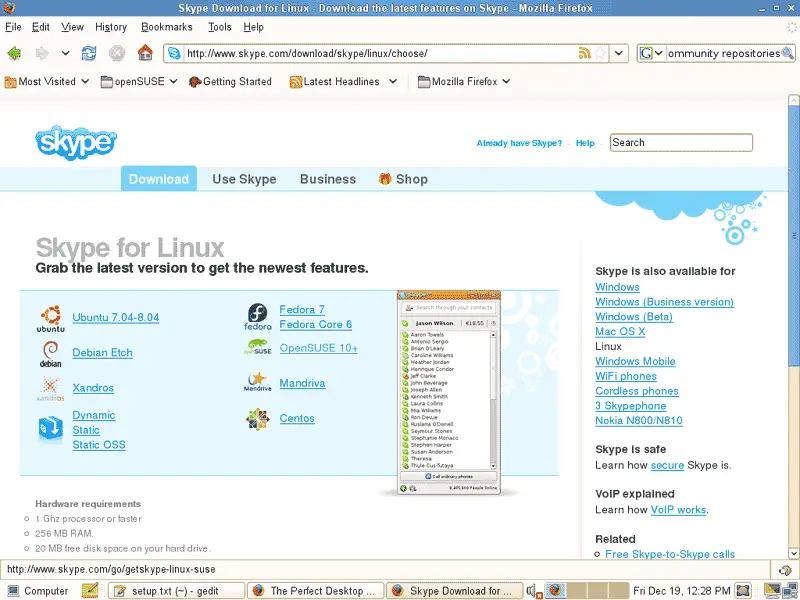Click the Ubuntu 7.04-8.04 link
Screen dimensions: 800x600
tap(116, 317)
